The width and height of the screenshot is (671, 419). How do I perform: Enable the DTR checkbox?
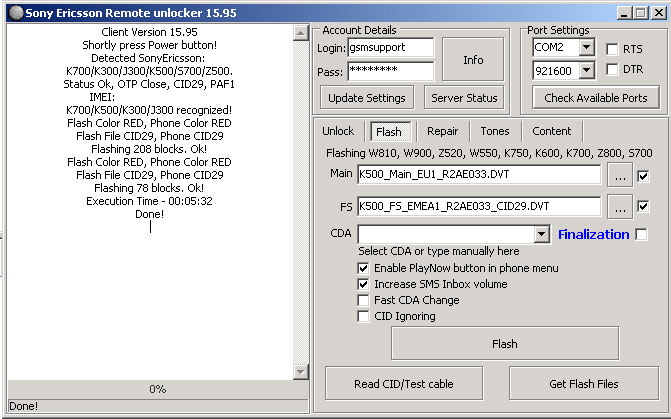pyautogui.click(x=612, y=69)
